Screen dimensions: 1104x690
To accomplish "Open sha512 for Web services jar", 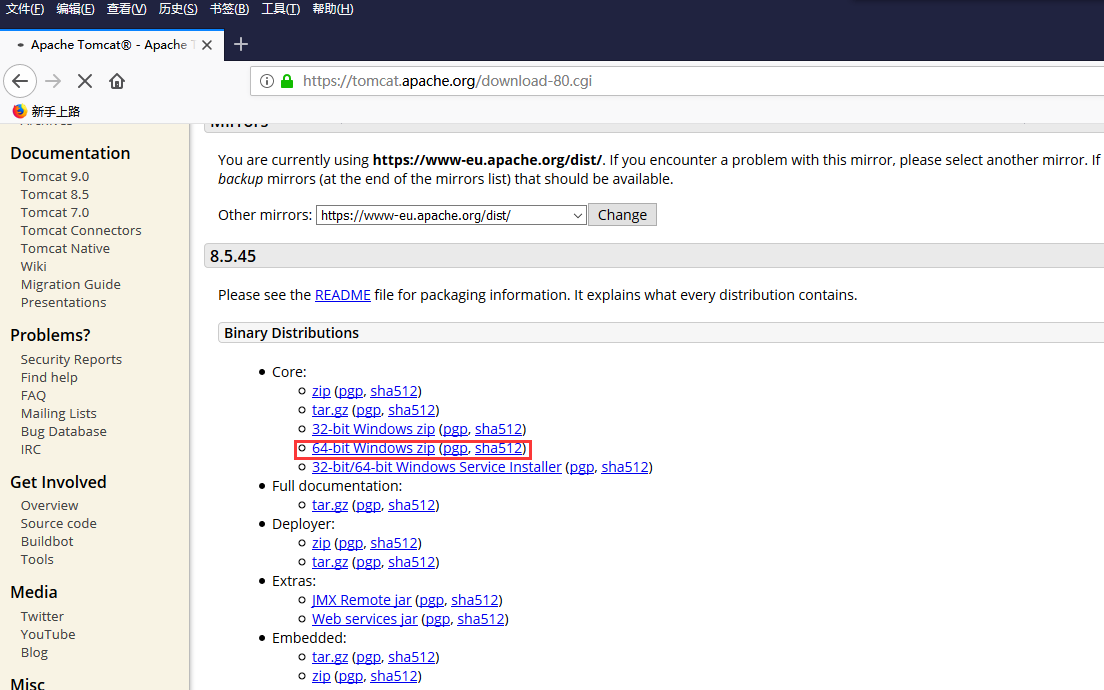I will pyautogui.click(x=481, y=619).
